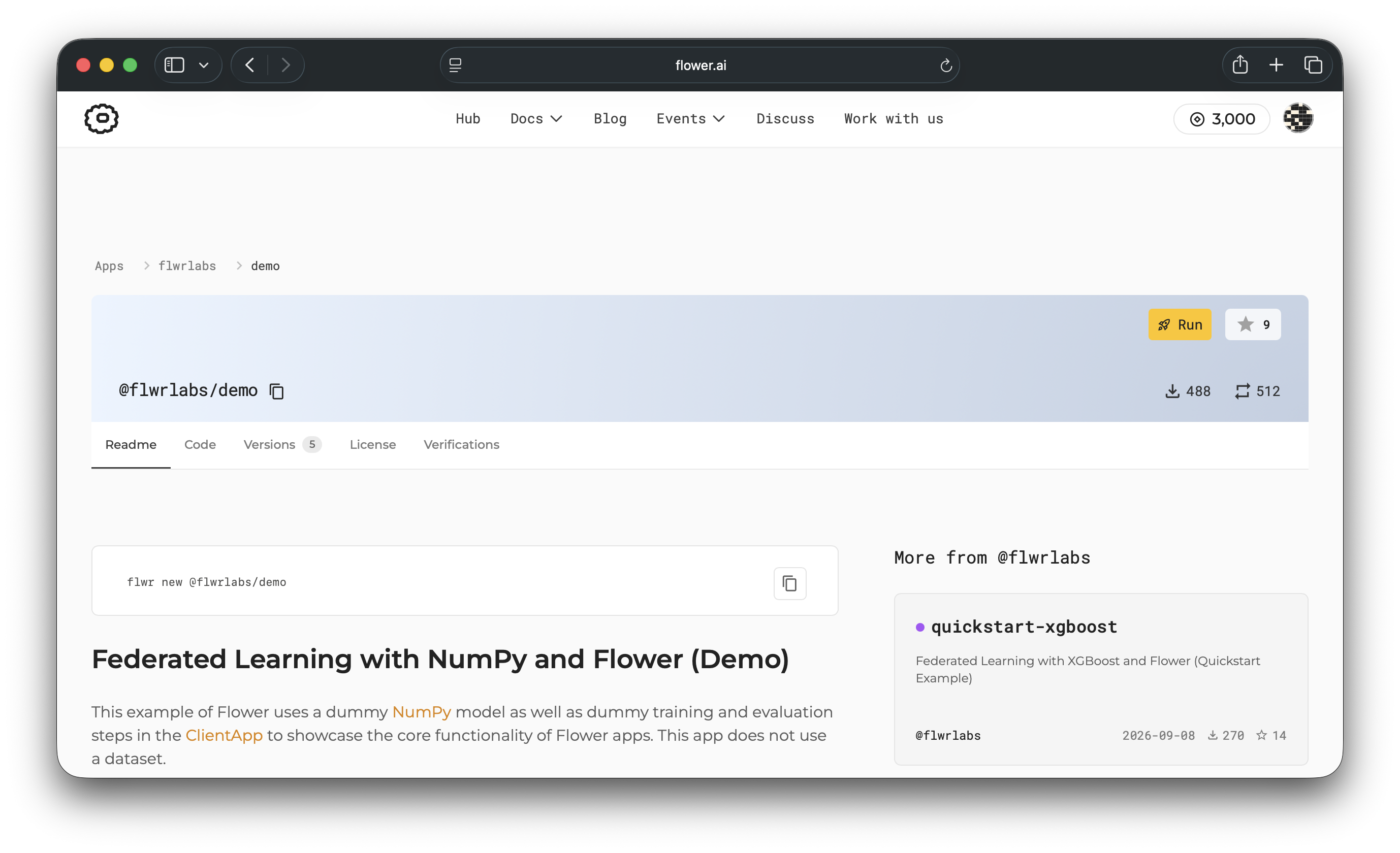Go forward in browser history
The image size is (1400, 853).
click(286, 65)
